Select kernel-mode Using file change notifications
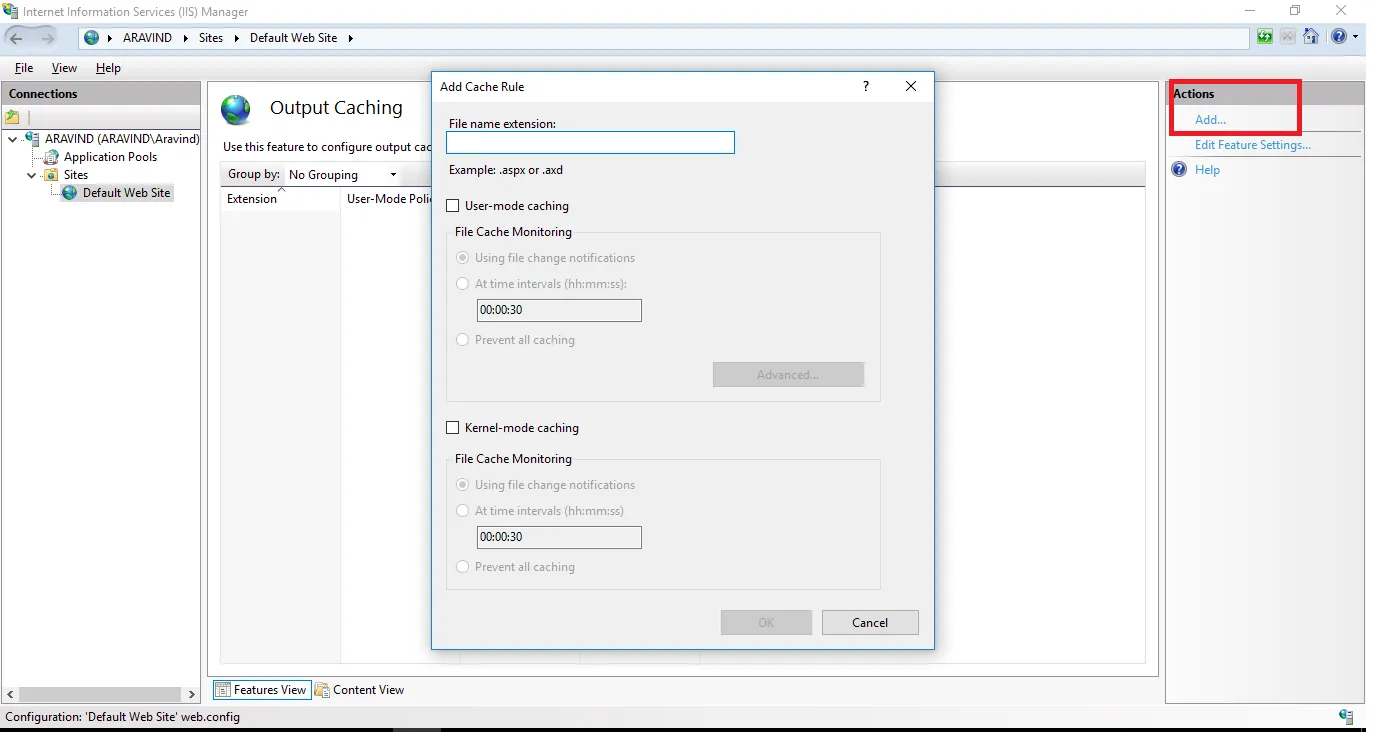 [462, 485]
